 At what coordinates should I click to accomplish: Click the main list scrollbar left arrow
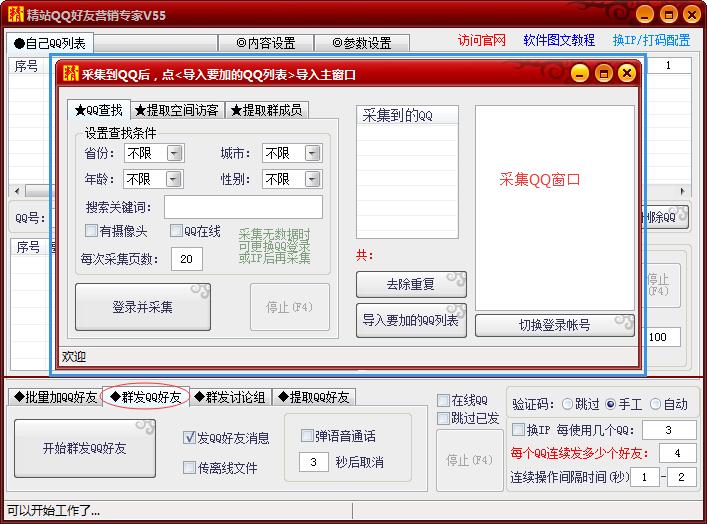[17, 191]
